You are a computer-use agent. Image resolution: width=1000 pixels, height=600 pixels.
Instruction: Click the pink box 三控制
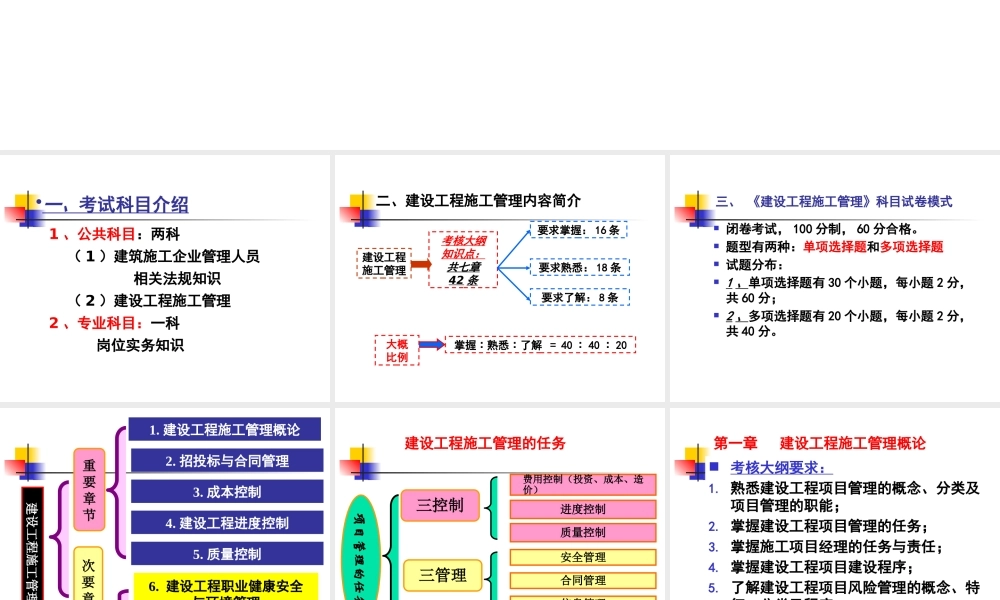pyautogui.click(x=440, y=505)
